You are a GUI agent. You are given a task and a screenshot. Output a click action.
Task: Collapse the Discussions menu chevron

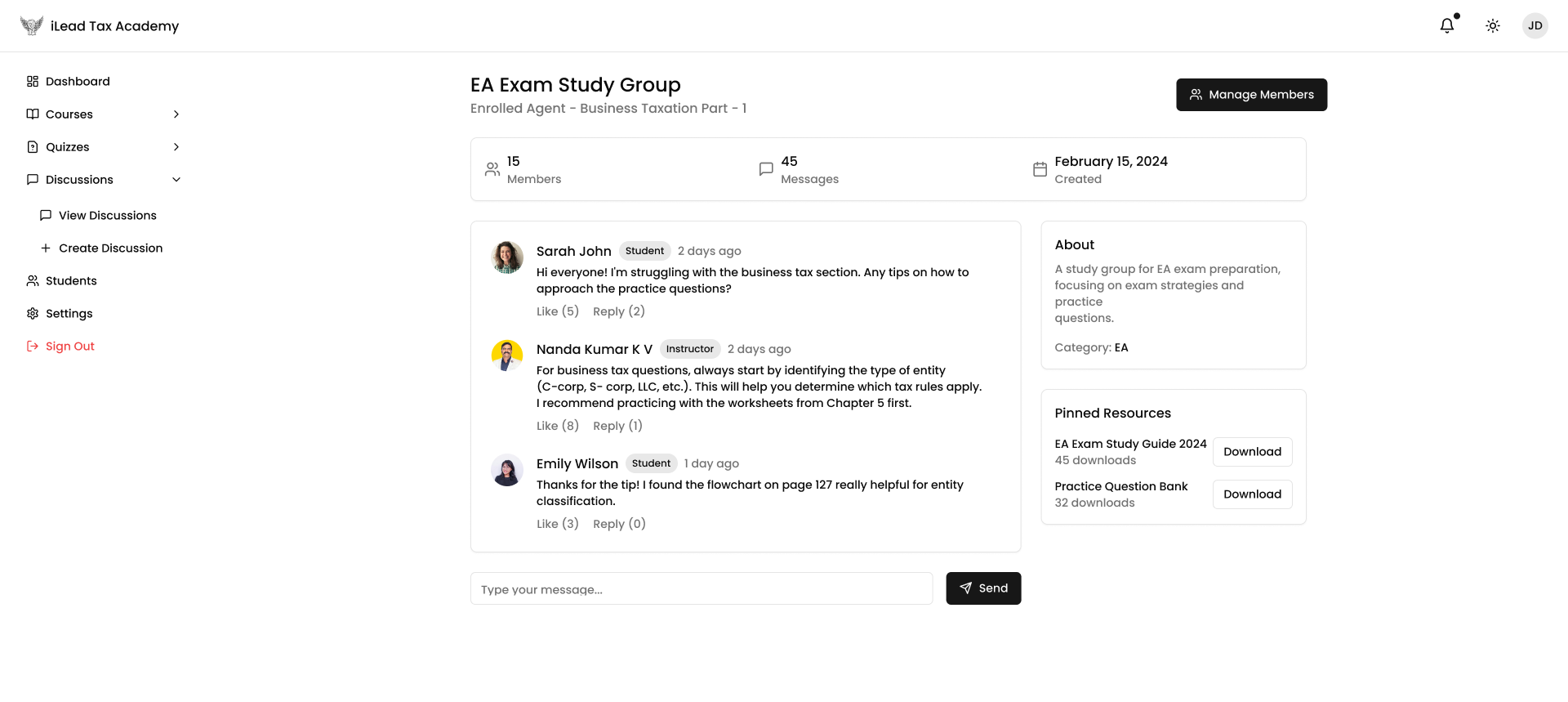pos(176,180)
